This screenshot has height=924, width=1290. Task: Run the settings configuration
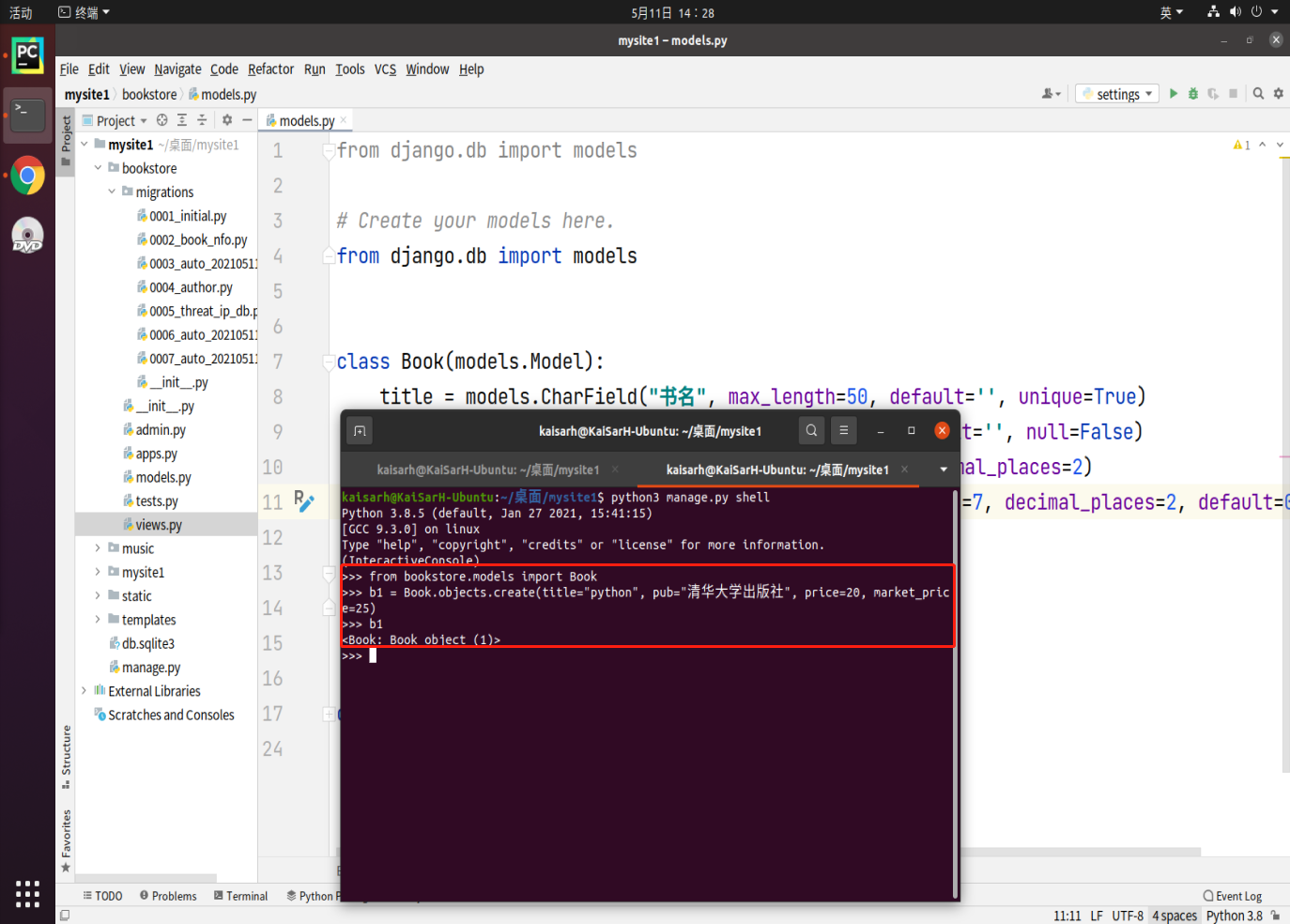click(1173, 94)
